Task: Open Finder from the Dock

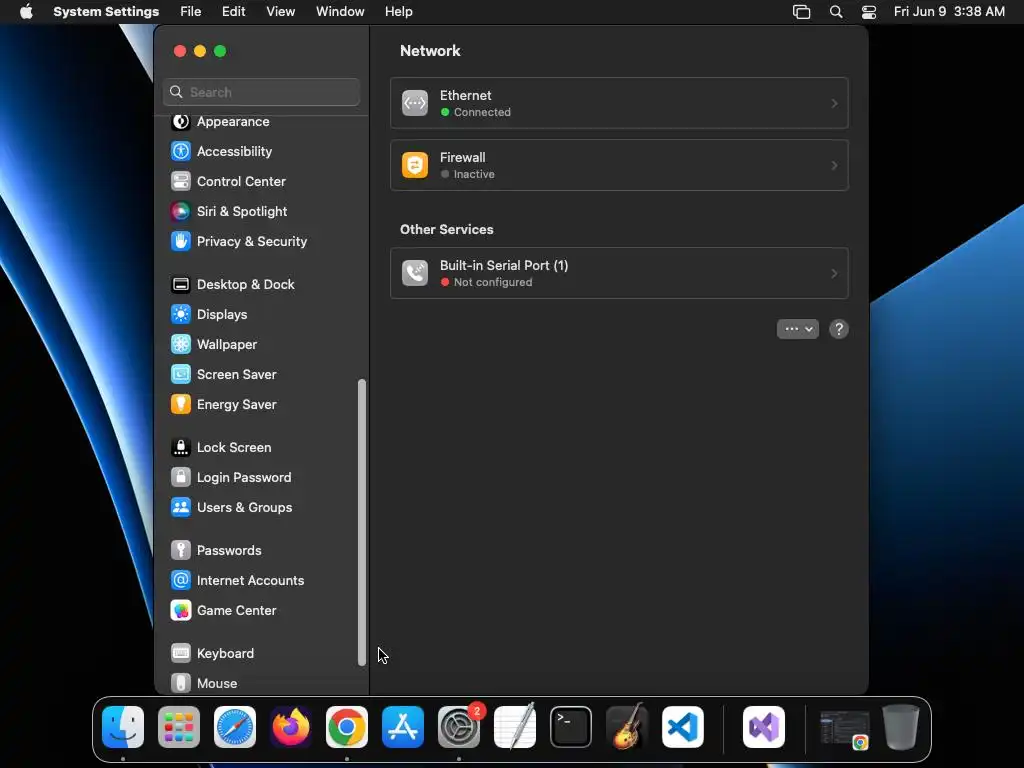Action: (x=123, y=727)
